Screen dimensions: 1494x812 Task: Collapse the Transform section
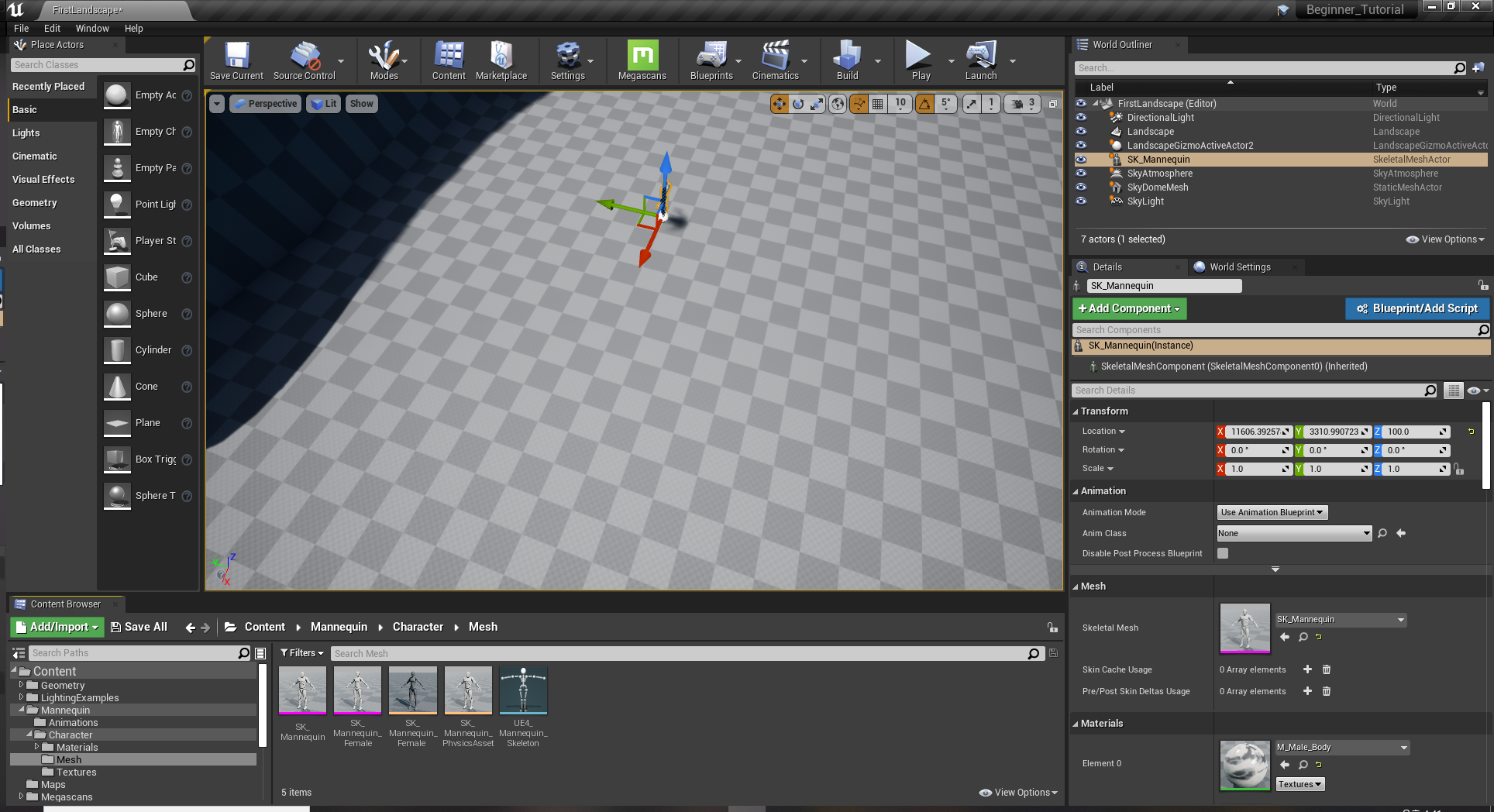pyautogui.click(x=1076, y=411)
